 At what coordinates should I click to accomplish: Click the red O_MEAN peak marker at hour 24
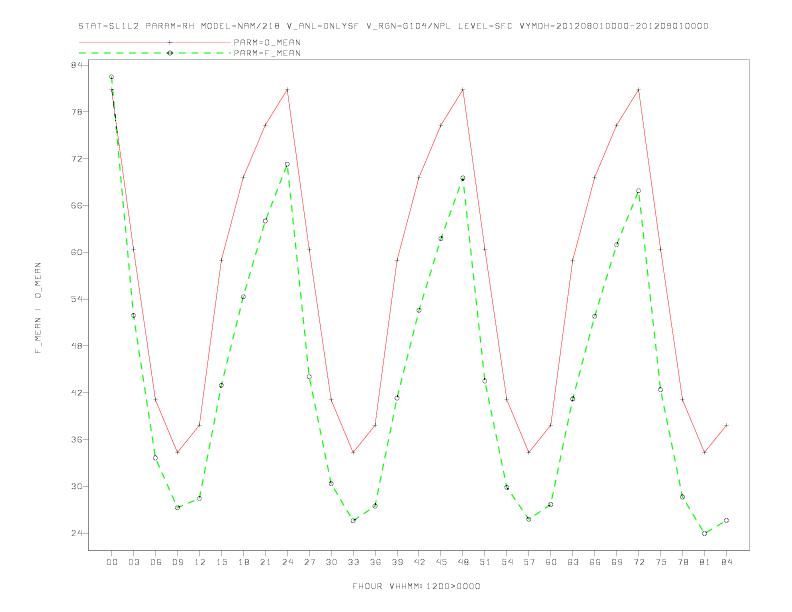point(287,90)
